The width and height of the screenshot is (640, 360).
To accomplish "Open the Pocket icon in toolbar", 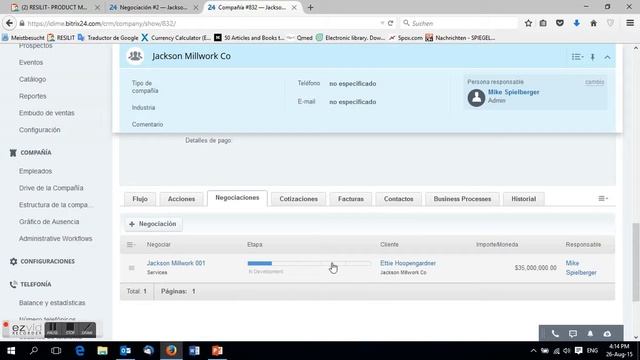I will point(560,23).
